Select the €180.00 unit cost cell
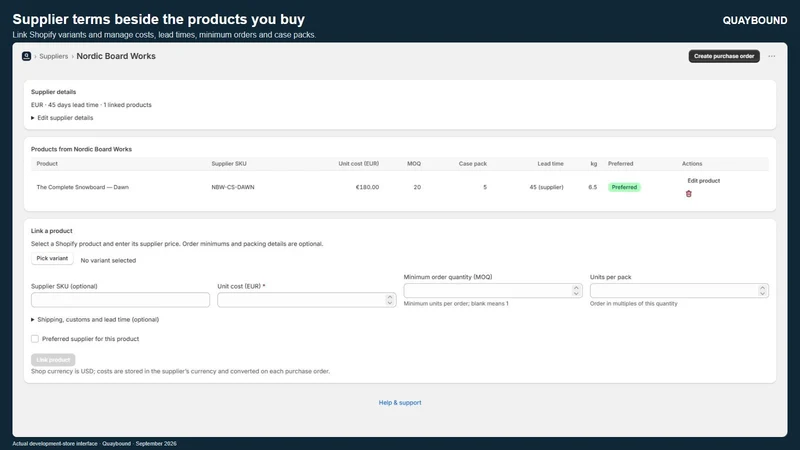800x450 pixels. click(367, 187)
